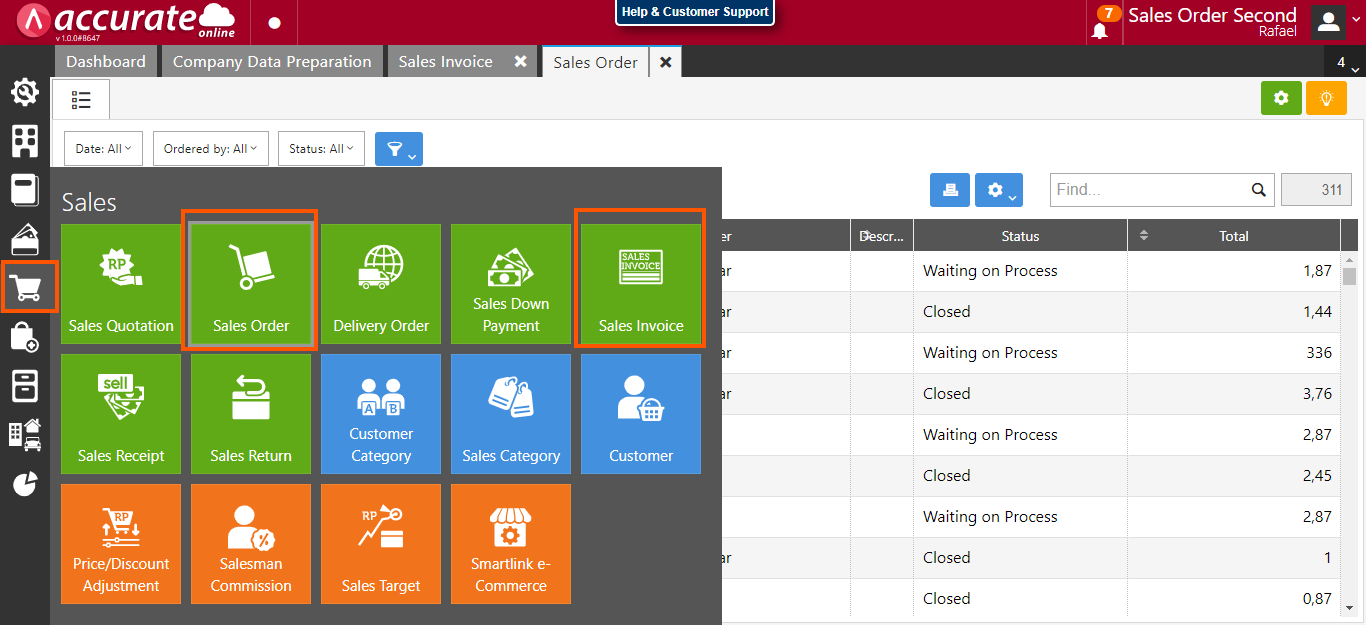Select the Sales Down Payment tile
Screen dimensions: 1366x625
(511, 284)
